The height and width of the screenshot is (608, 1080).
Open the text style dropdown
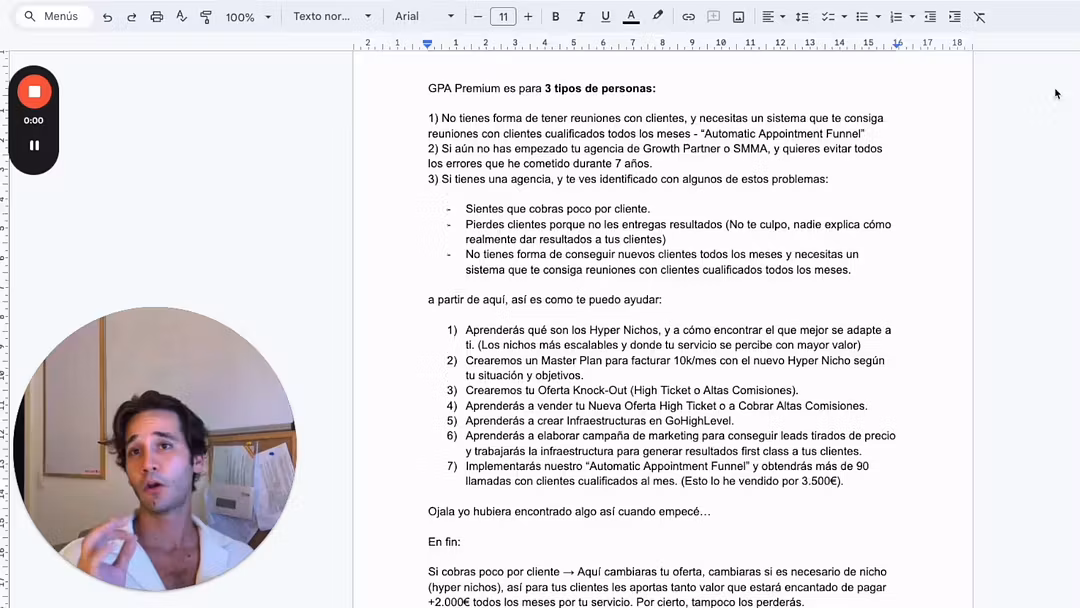click(332, 17)
